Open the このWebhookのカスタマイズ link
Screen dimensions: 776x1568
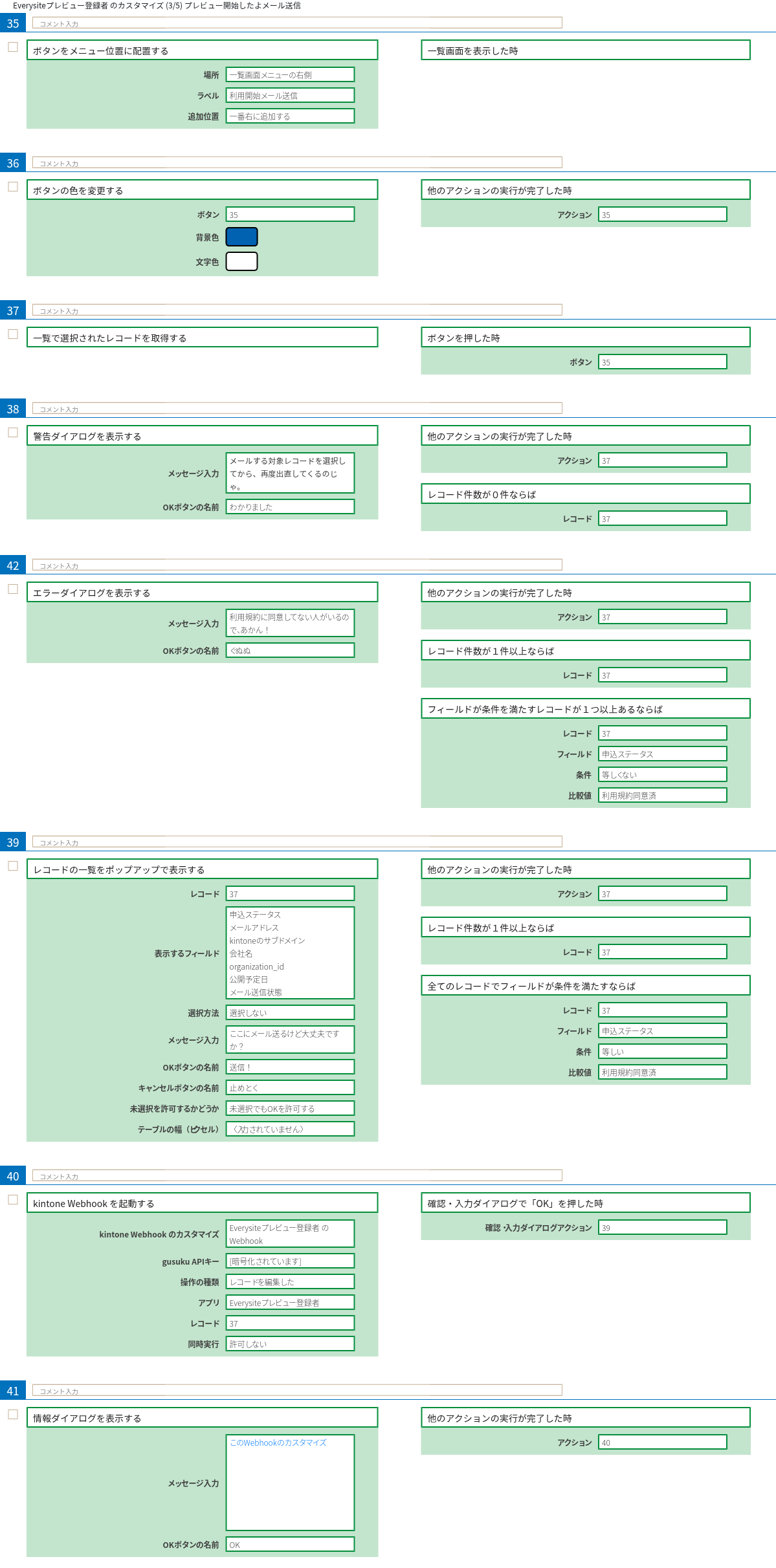(278, 1443)
